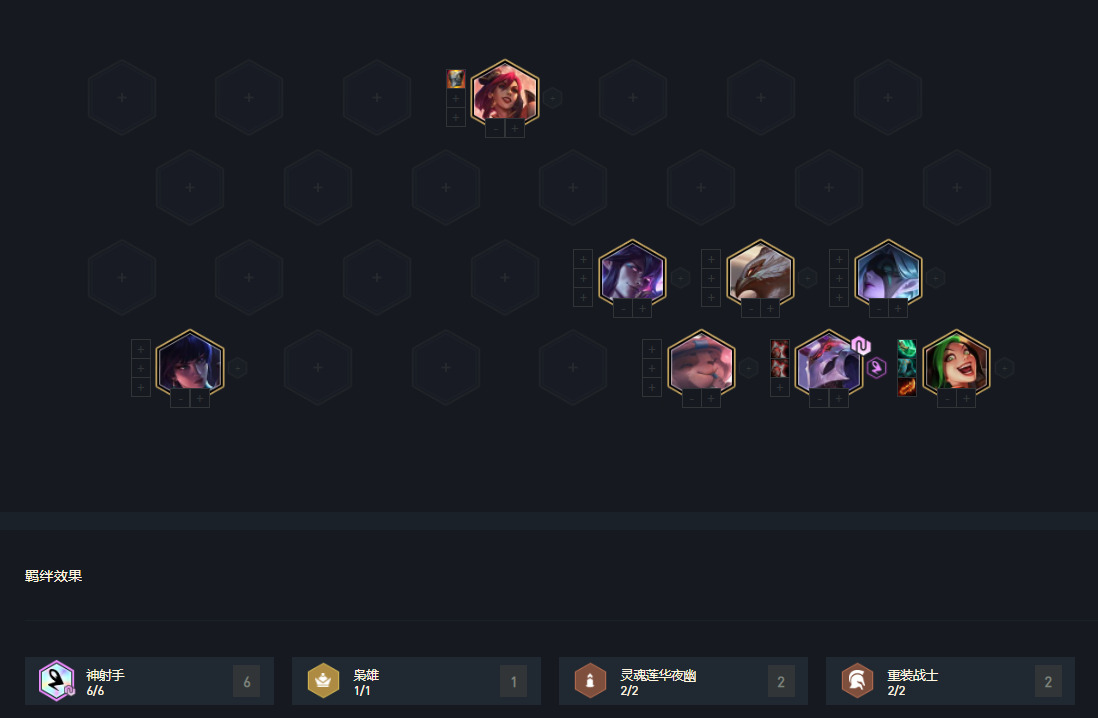The width and height of the screenshot is (1098, 718).
Task: Open the 灵魂莲华夜幽 2/2 trait card
Action: tap(683, 681)
